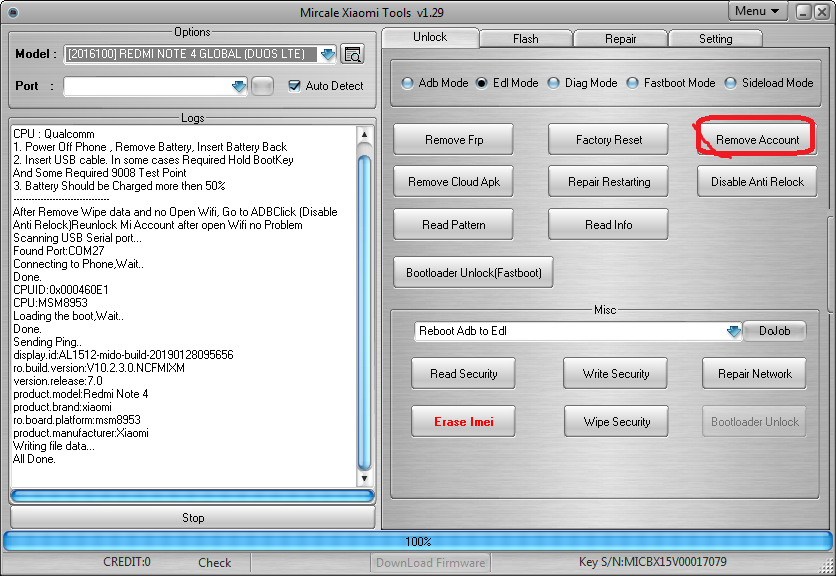The width and height of the screenshot is (836, 576).
Task: Click the red Erase Imei button
Action: (463, 422)
